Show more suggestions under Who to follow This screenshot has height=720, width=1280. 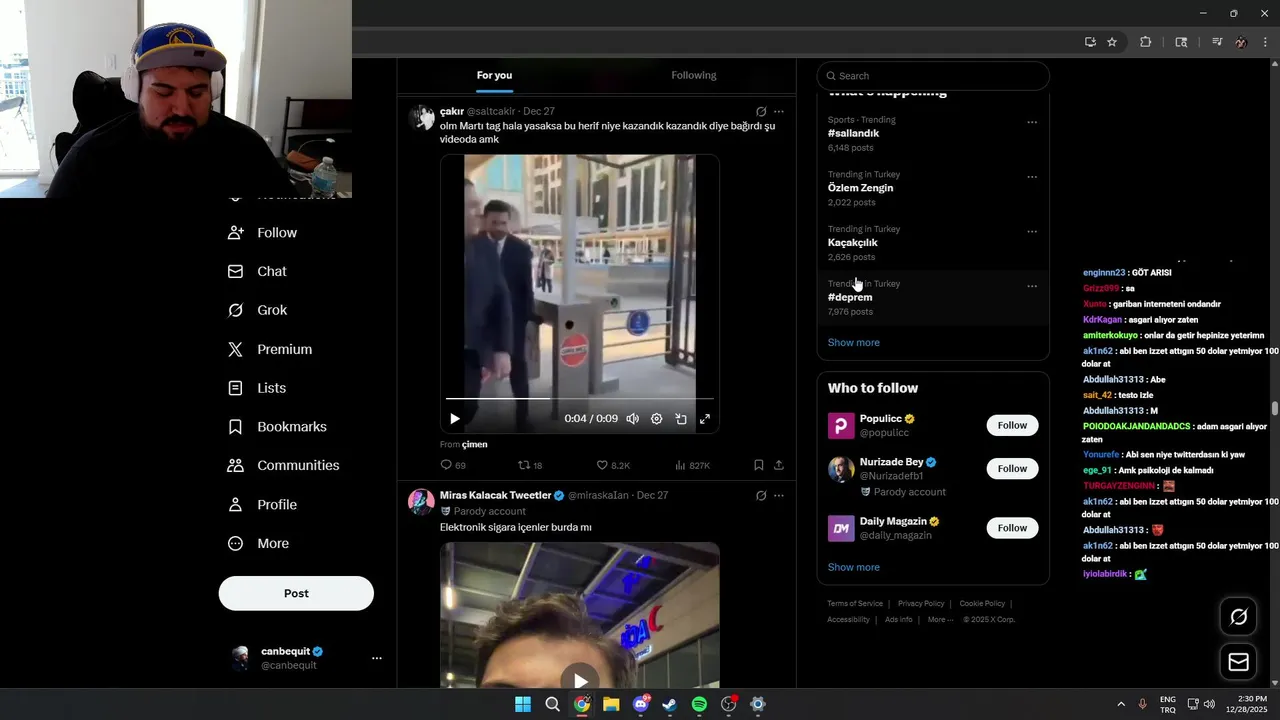tap(854, 568)
